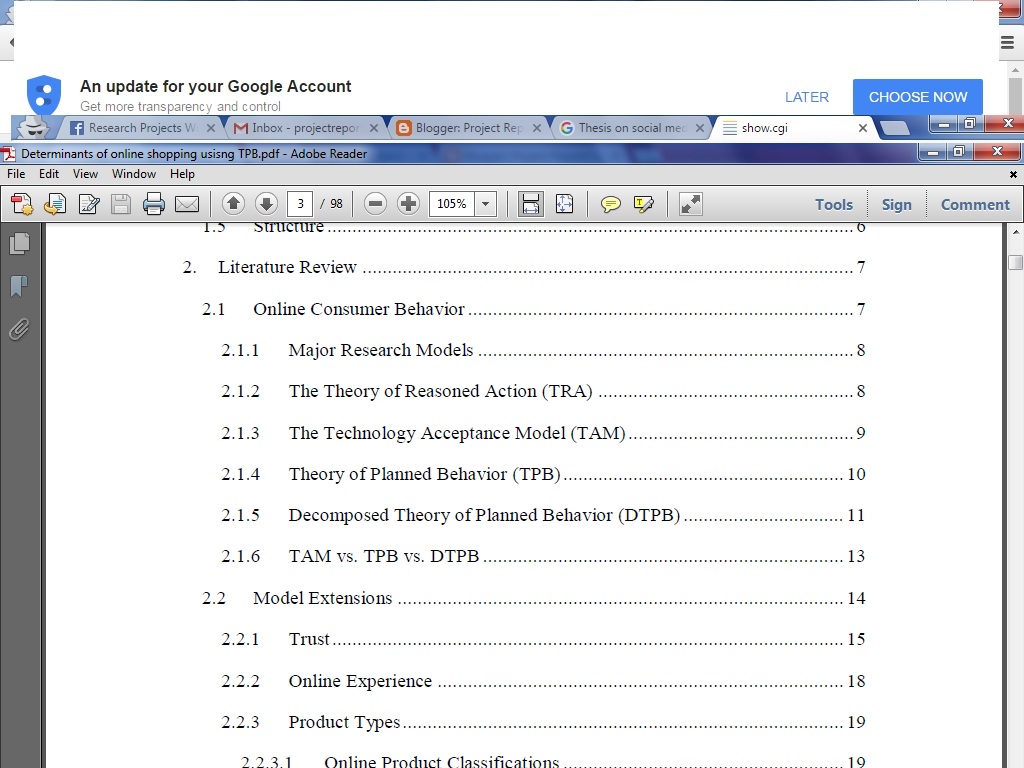Click CHOOSE NOW on the Google Account notice
The width and height of the screenshot is (1024, 768).
(x=917, y=97)
